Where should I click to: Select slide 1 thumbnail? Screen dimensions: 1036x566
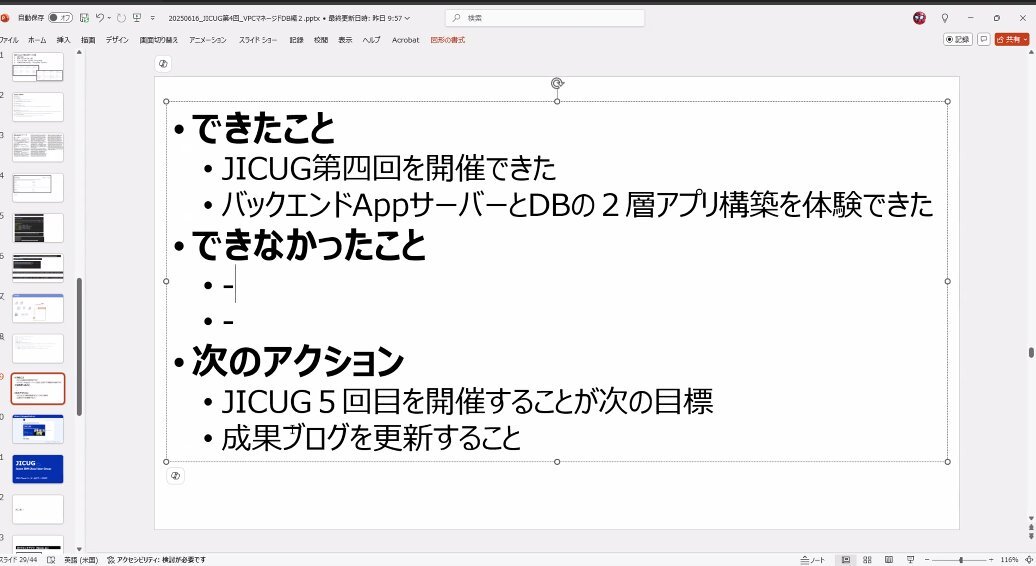[x=38, y=67]
